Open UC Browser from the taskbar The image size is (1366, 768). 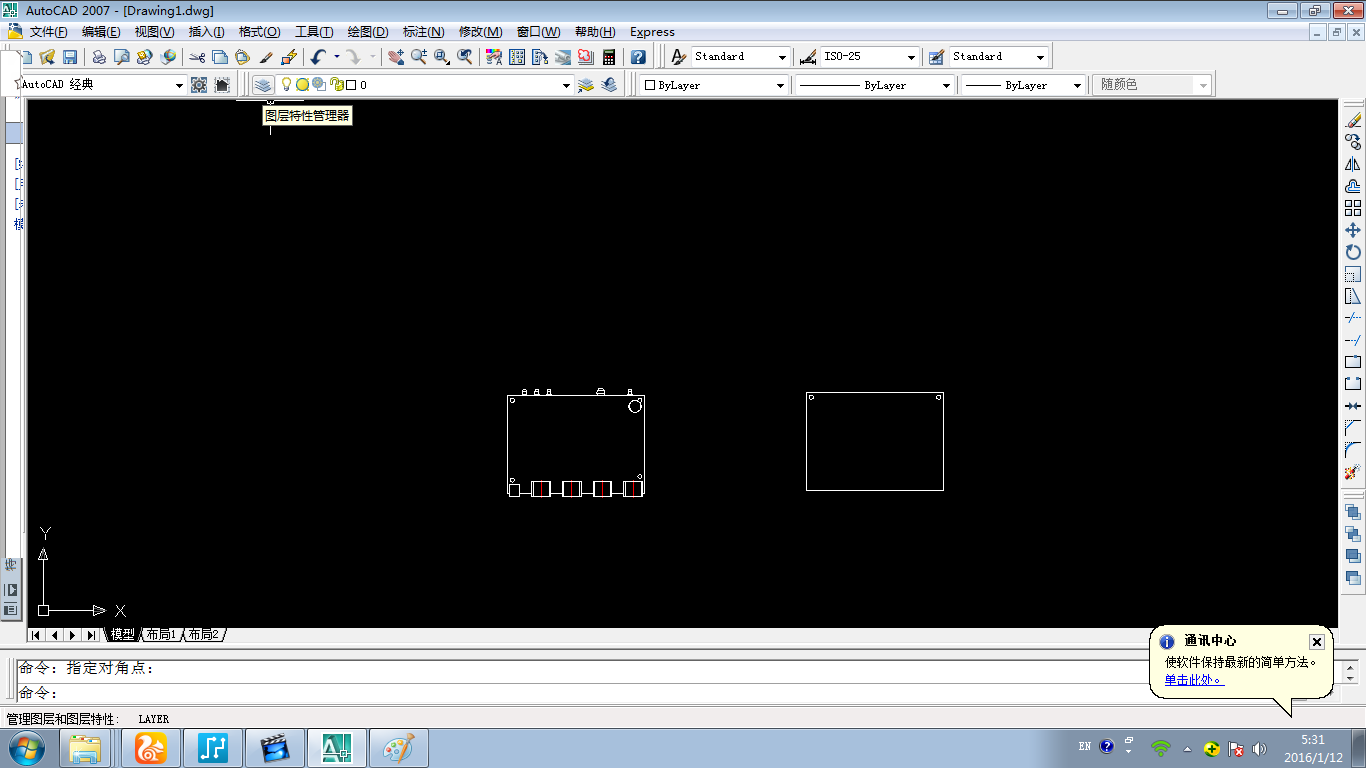pyautogui.click(x=151, y=748)
